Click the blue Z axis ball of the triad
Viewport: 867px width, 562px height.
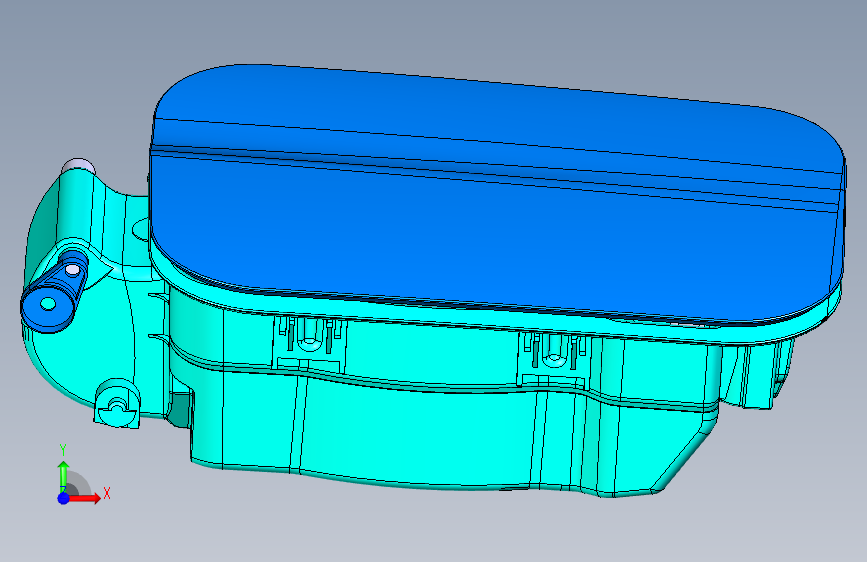pyautogui.click(x=64, y=498)
